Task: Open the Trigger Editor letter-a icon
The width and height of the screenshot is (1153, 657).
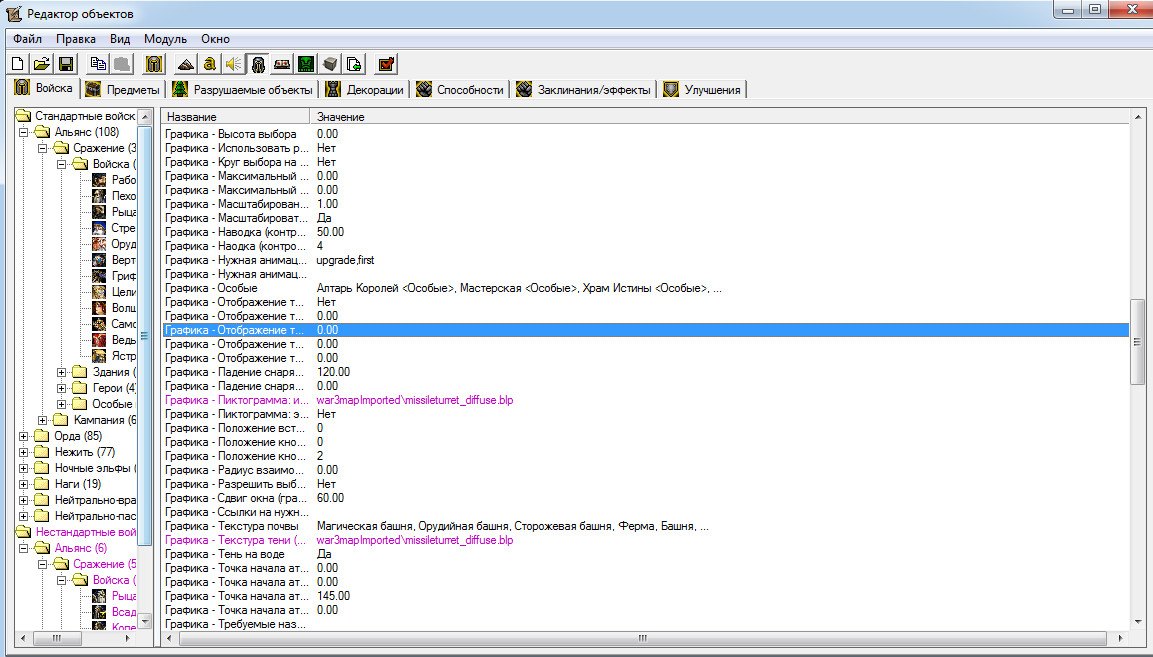Action: 210,64
